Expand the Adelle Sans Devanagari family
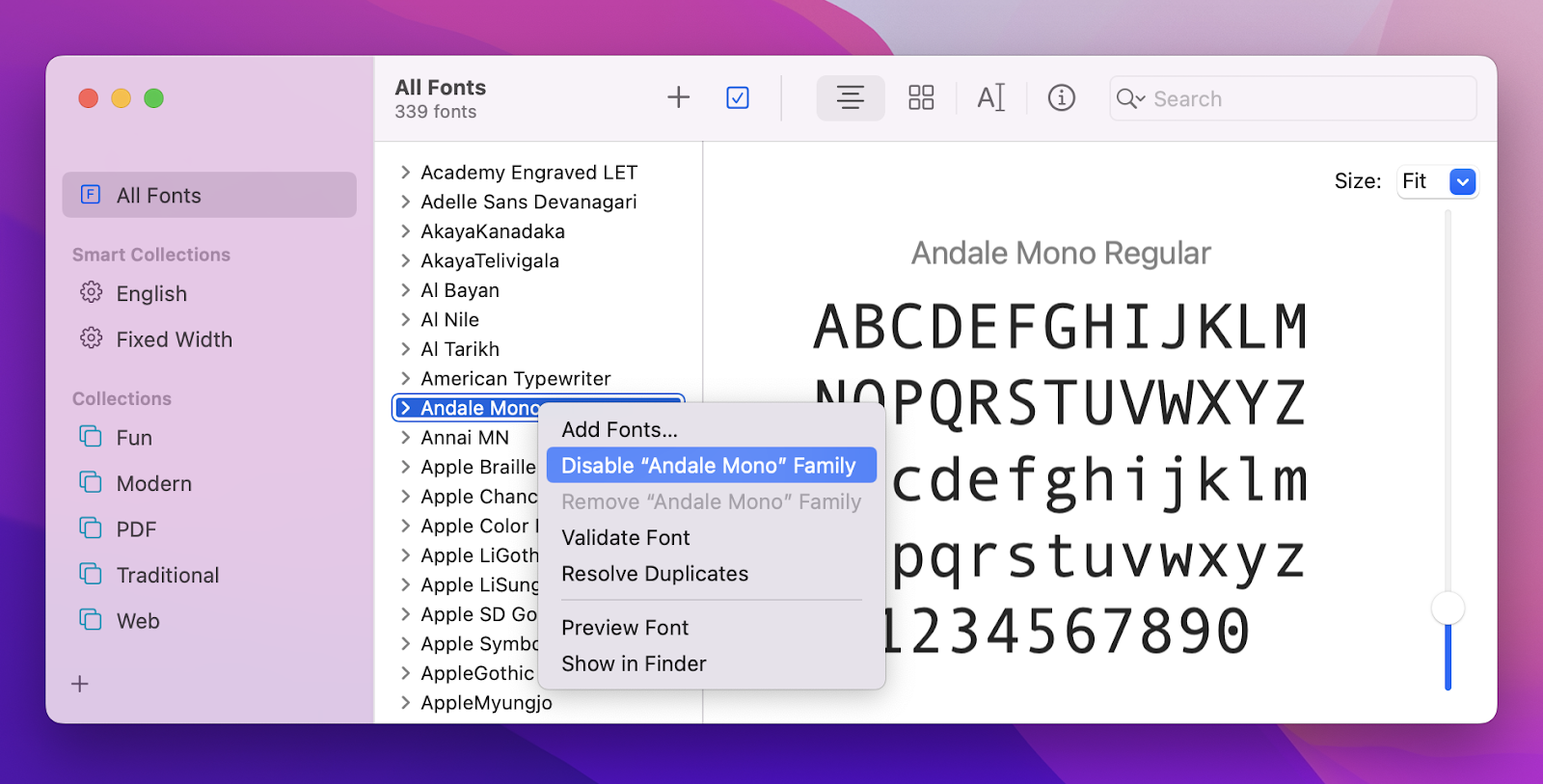This screenshot has height=784, width=1543. [x=405, y=202]
